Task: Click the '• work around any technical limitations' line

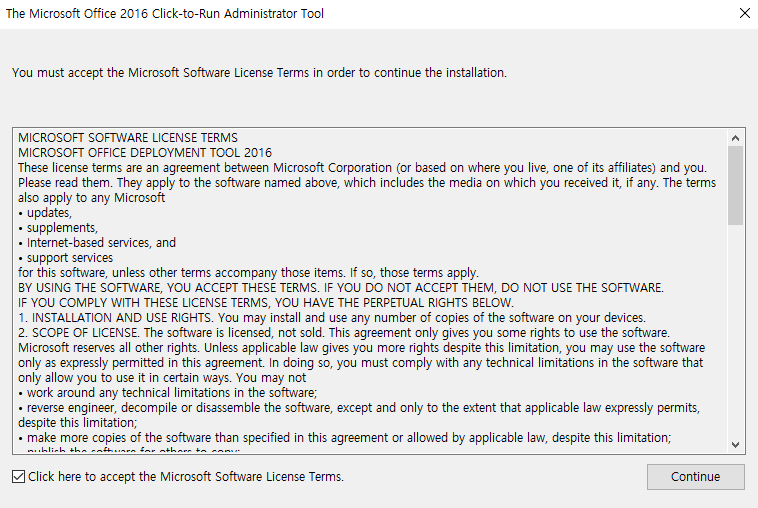Action: pos(168,392)
